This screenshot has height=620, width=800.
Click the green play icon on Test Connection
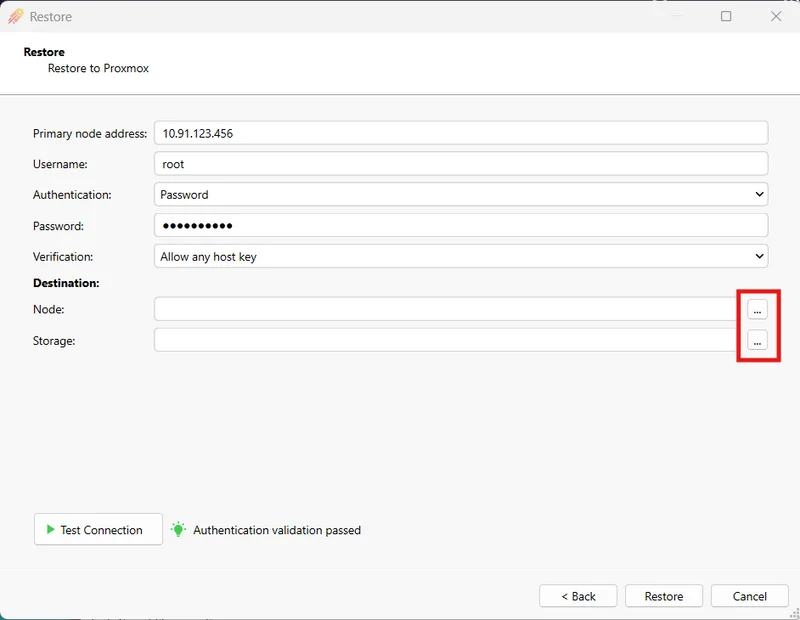pos(50,530)
